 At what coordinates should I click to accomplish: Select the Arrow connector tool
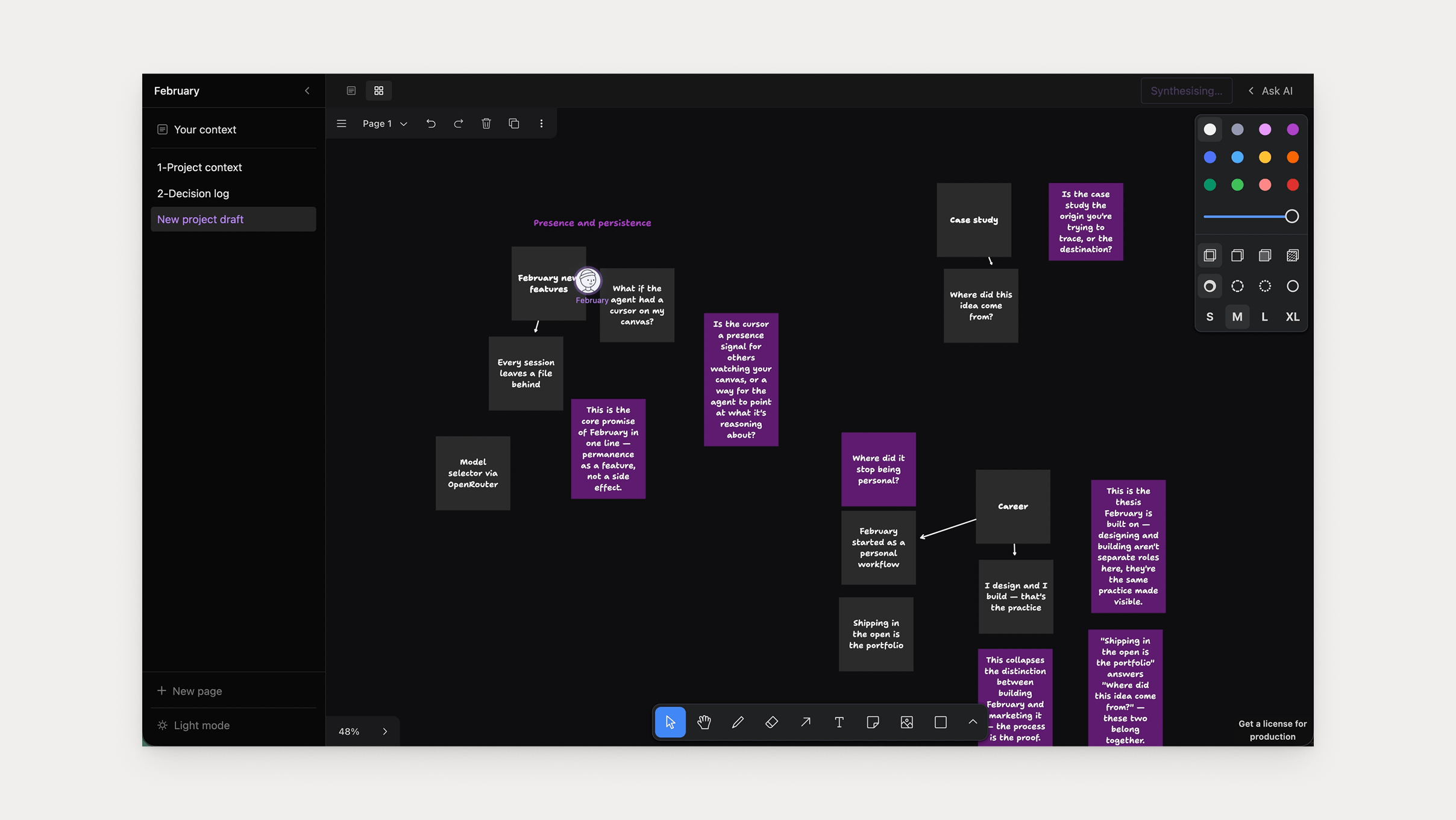pyautogui.click(x=806, y=722)
